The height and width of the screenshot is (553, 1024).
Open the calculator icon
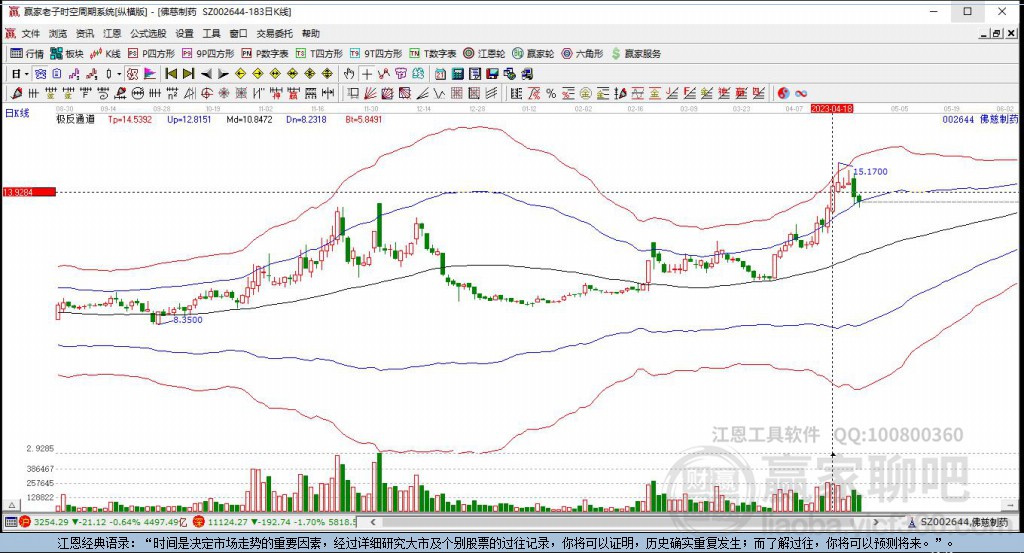point(458,74)
